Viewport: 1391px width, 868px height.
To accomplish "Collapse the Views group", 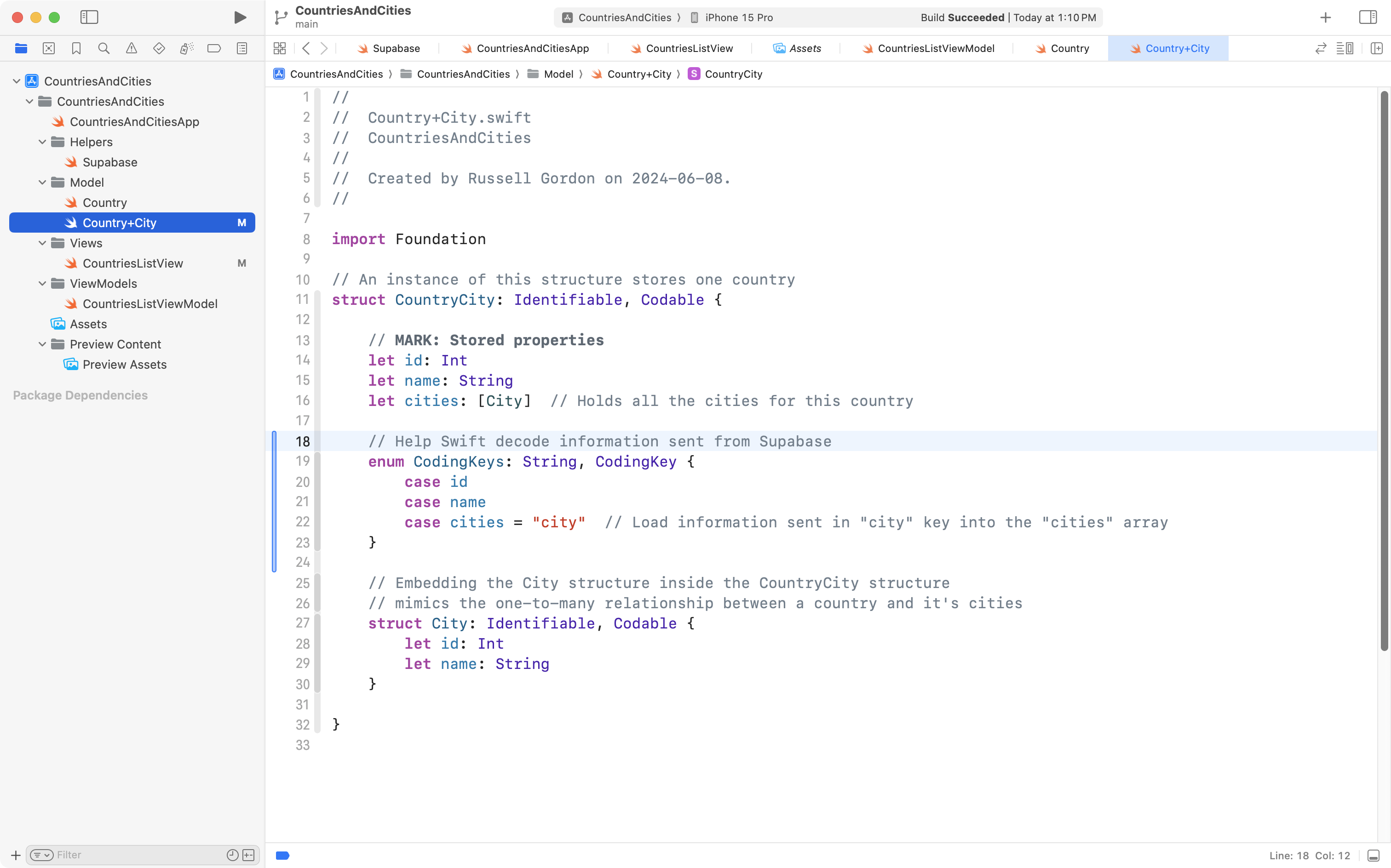I will [x=41, y=243].
